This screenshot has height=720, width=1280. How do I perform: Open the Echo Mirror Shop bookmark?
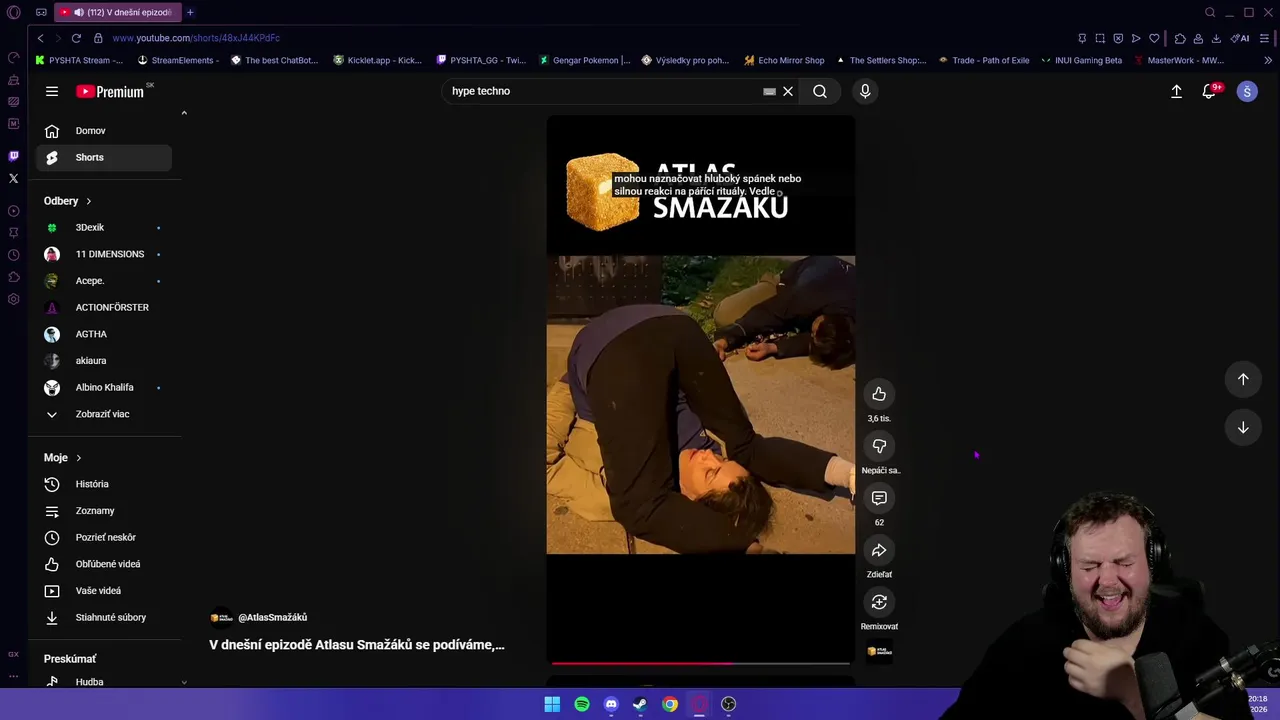pos(785,60)
